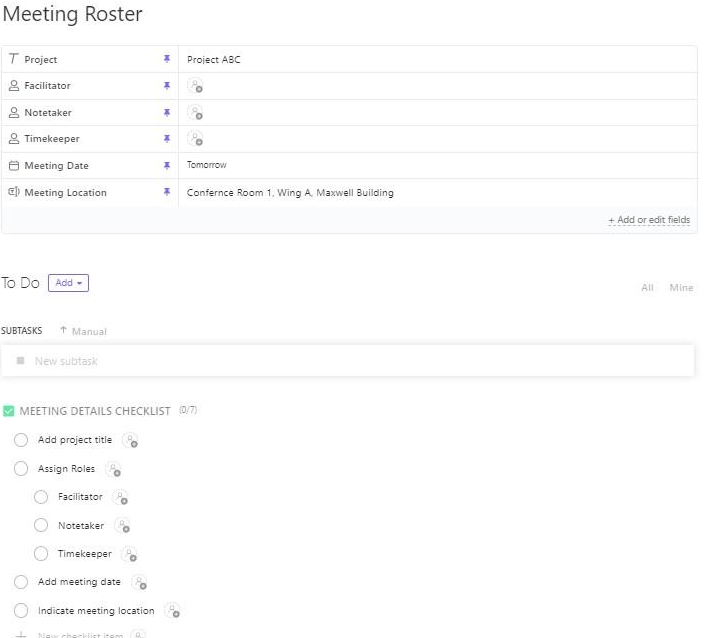
Task: Click the Meeting Roster title
Action: pos(72,14)
